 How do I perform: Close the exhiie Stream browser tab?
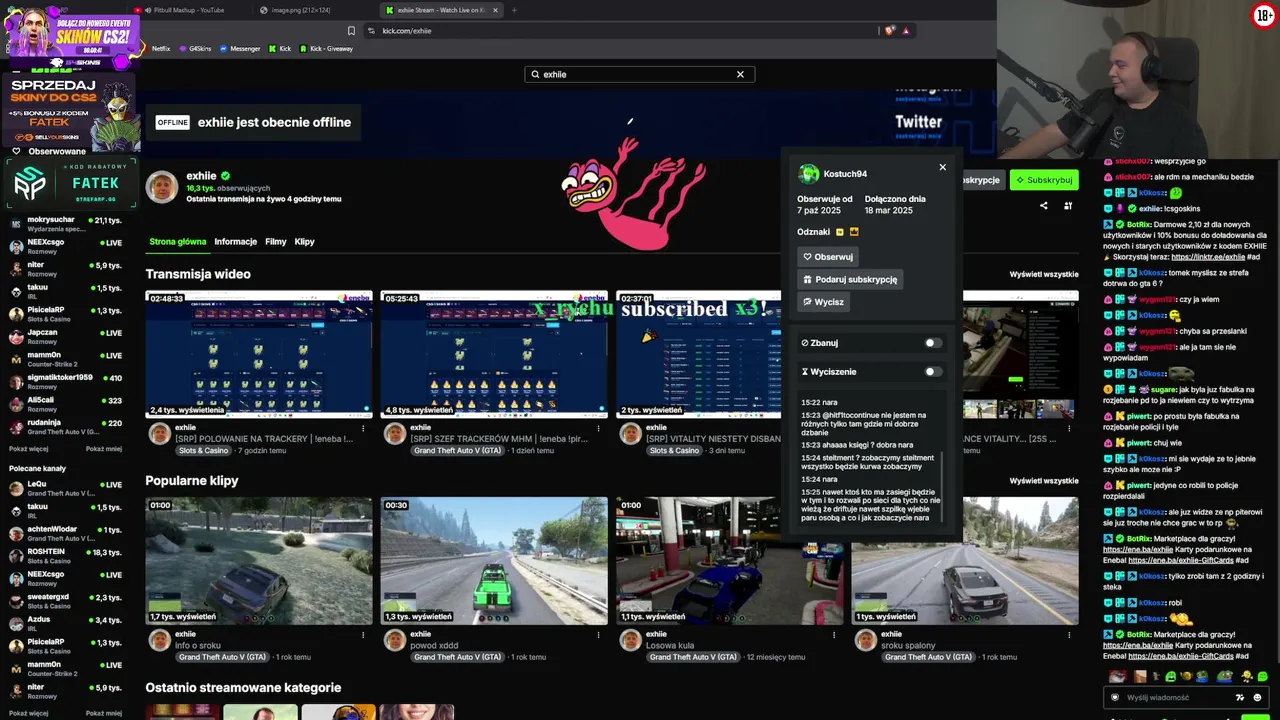(x=496, y=10)
